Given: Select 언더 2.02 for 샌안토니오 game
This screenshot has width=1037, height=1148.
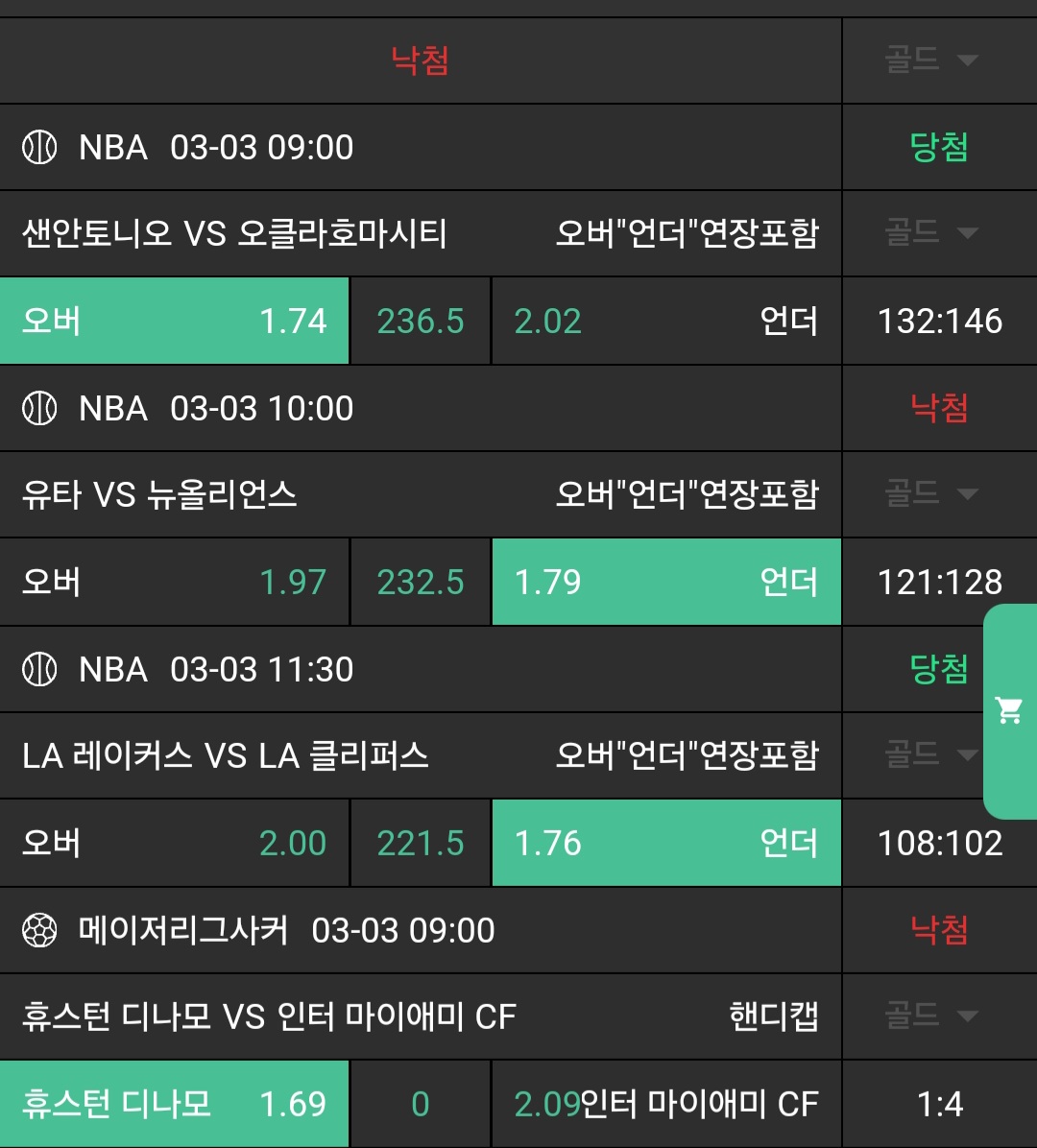Looking at the screenshot, I should point(665,322).
